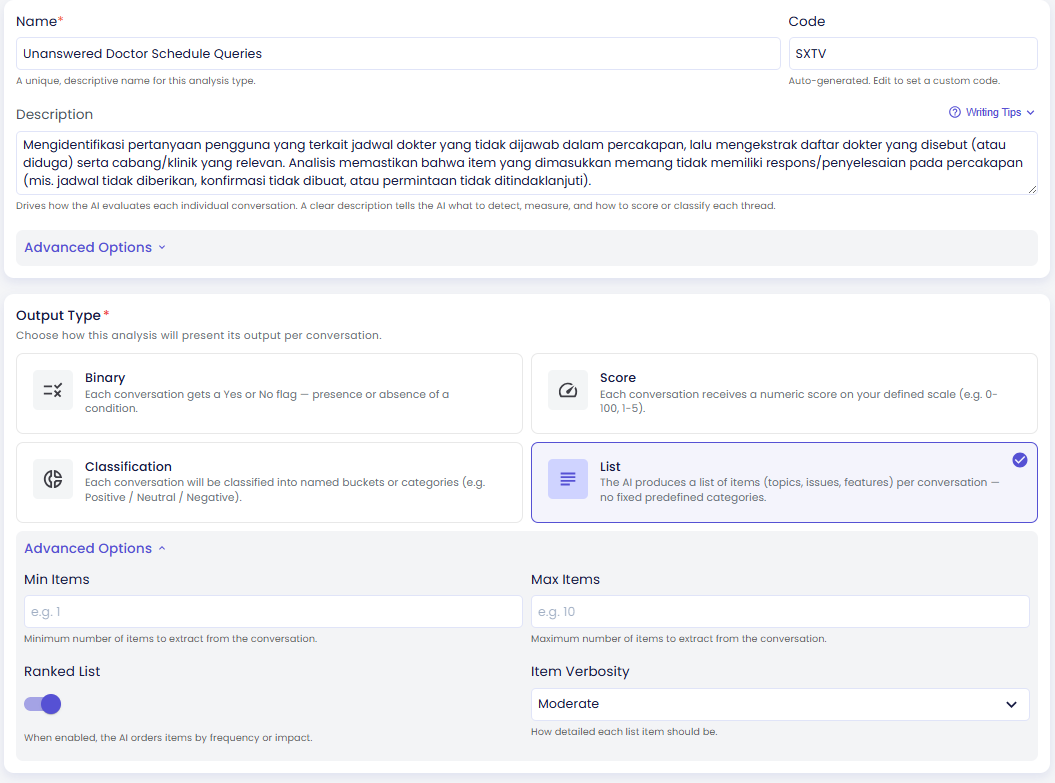Click the blue checkmark on List card
Image resolution: width=1055 pixels, height=783 pixels.
coord(1020,460)
